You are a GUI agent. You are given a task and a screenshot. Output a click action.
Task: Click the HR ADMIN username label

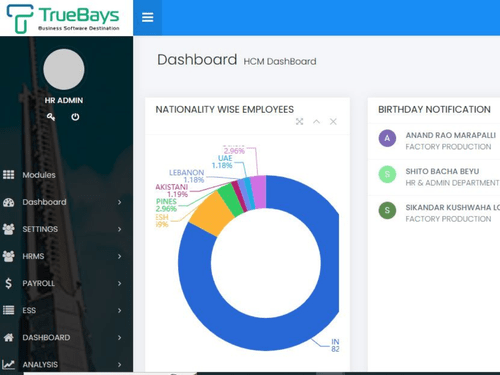pos(64,100)
